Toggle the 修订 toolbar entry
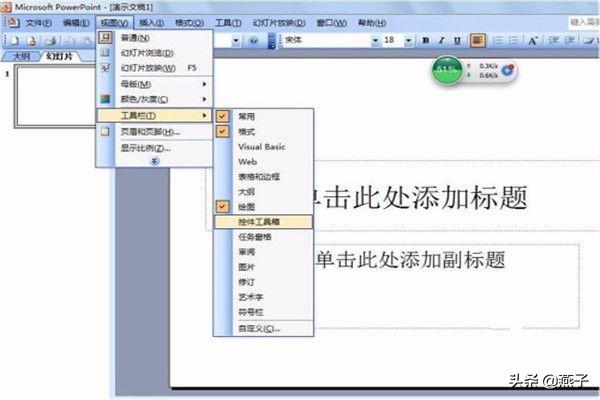600x400 pixels. [263, 282]
